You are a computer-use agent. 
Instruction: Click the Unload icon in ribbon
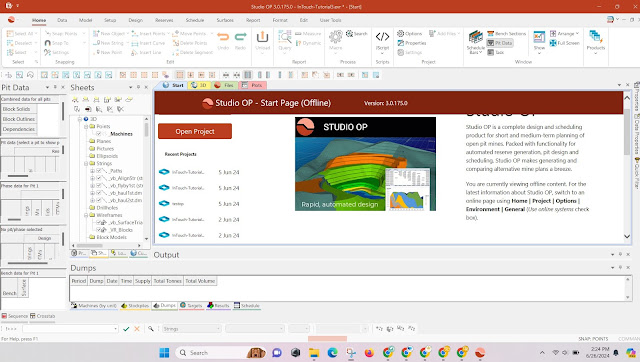(262, 37)
